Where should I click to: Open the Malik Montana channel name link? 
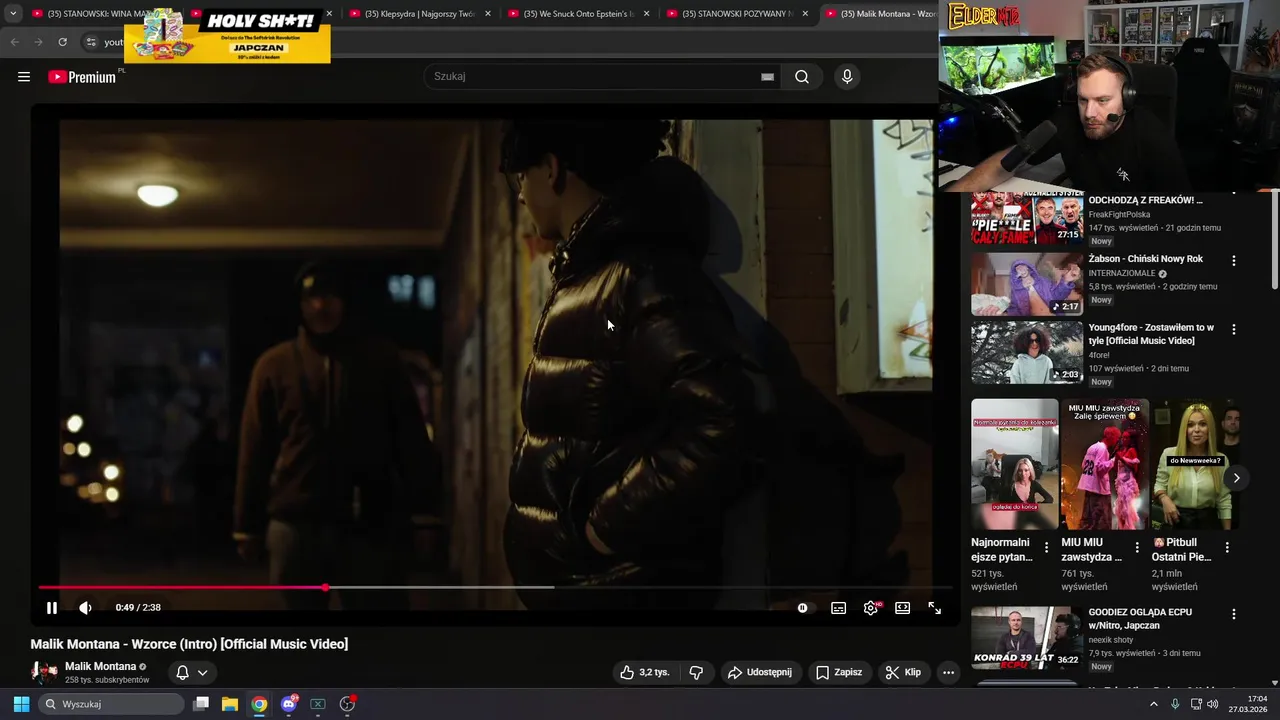coord(100,666)
